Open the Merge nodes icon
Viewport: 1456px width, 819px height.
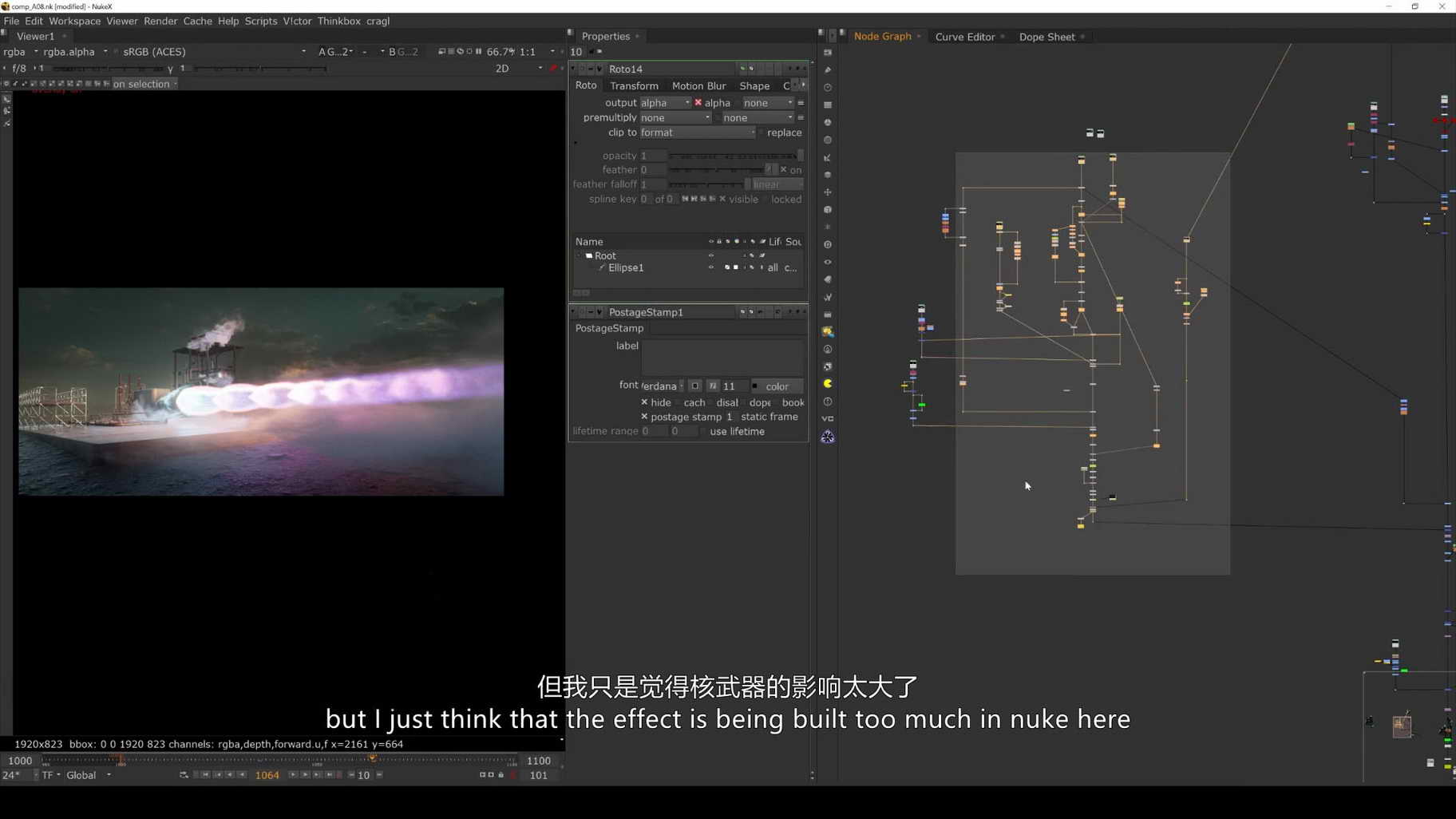[x=828, y=175]
